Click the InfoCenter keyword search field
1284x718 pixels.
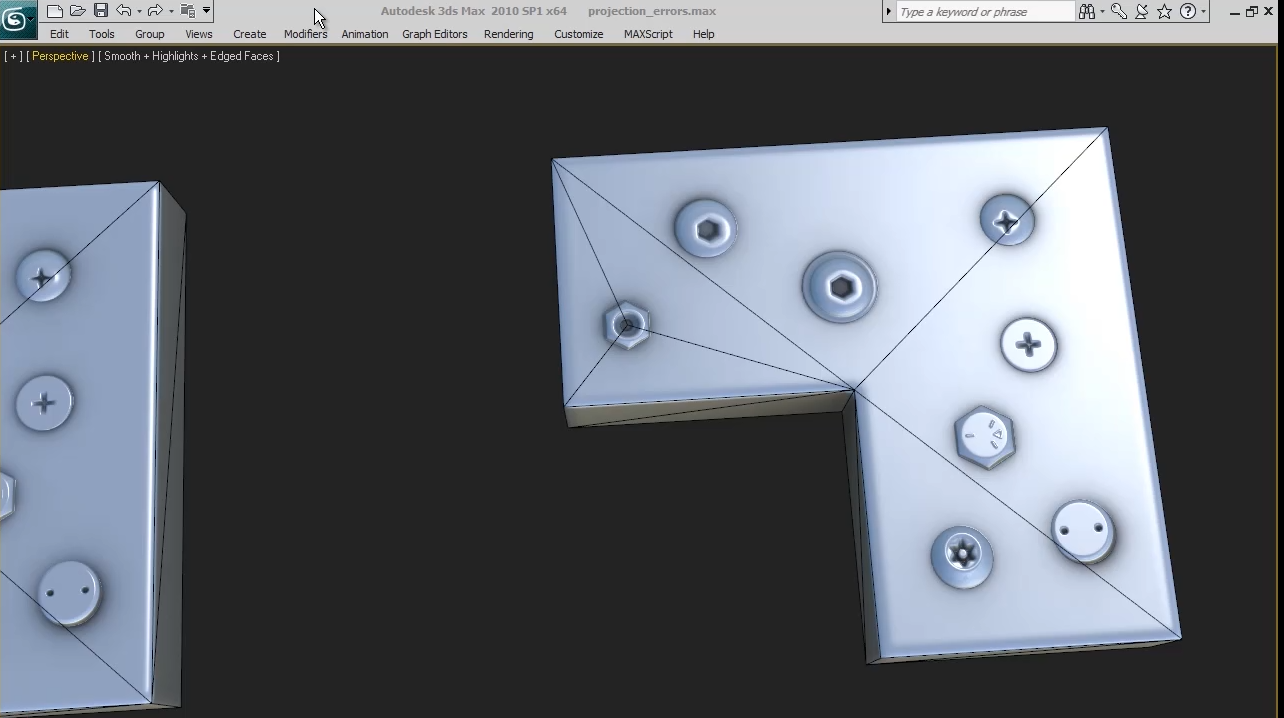(x=985, y=12)
